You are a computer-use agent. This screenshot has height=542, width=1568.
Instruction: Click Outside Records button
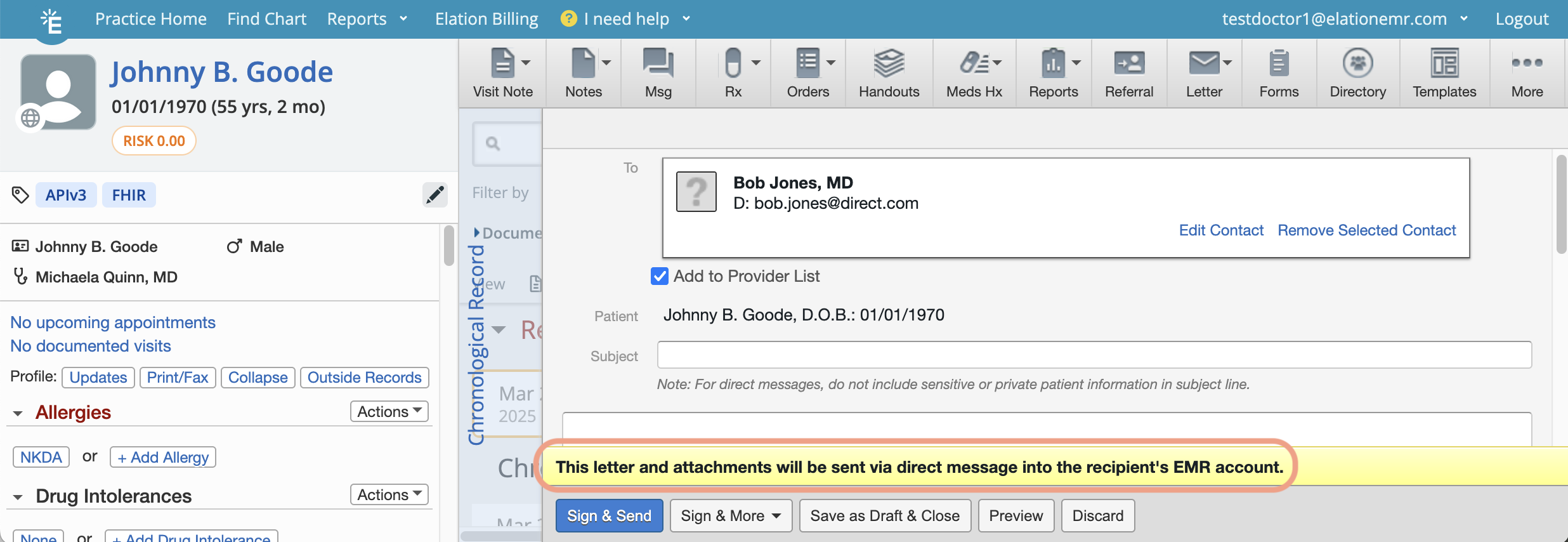click(365, 377)
